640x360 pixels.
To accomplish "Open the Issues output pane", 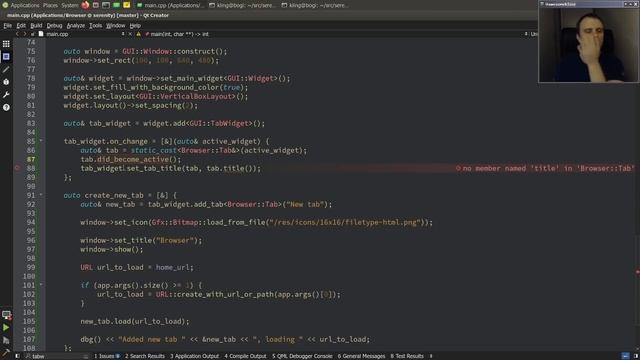I will point(107,356).
